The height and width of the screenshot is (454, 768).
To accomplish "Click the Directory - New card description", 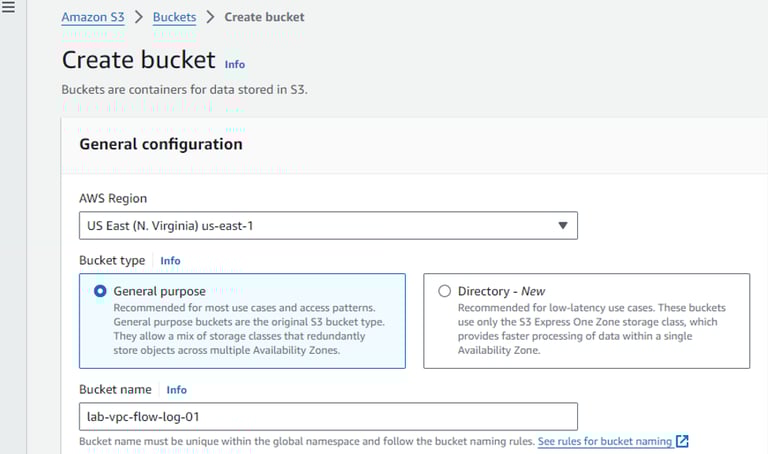I will [592, 328].
